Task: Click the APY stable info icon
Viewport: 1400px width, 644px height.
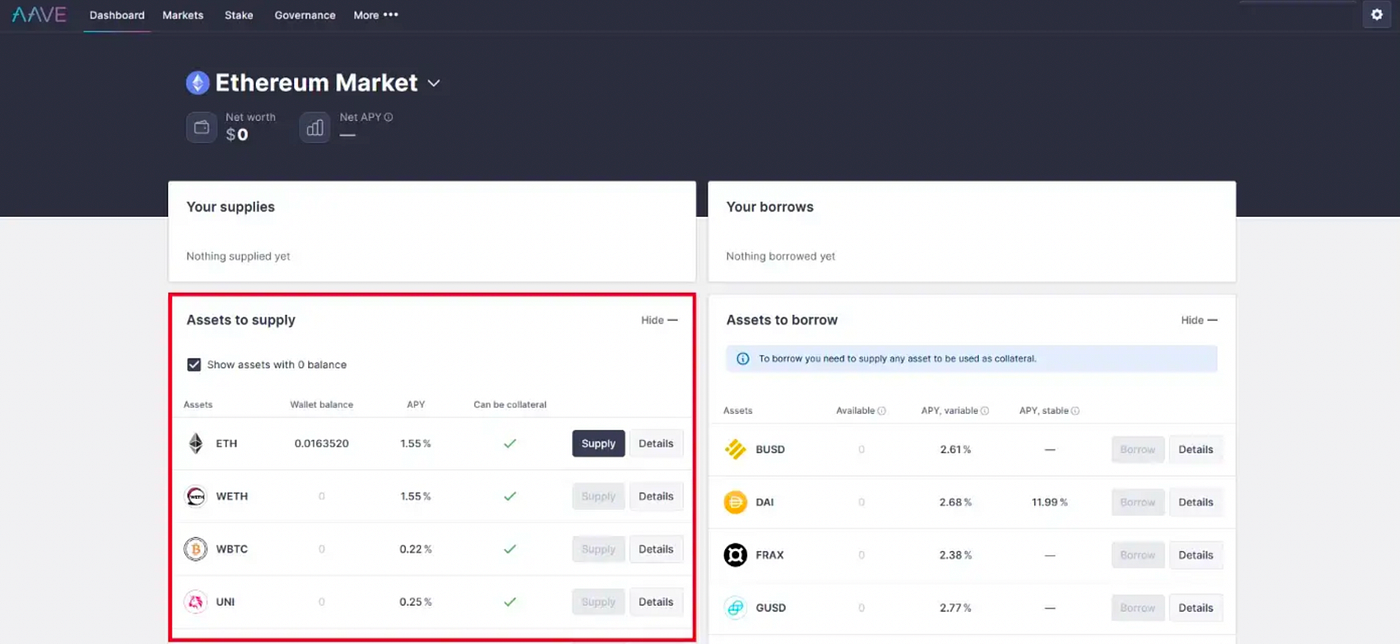Action: click(1075, 411)
